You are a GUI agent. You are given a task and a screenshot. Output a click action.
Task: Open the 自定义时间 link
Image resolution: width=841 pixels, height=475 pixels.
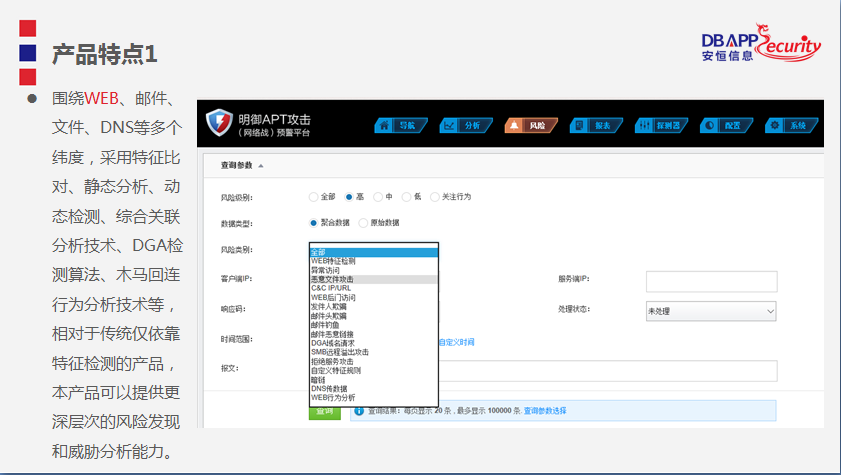[456, 342]
